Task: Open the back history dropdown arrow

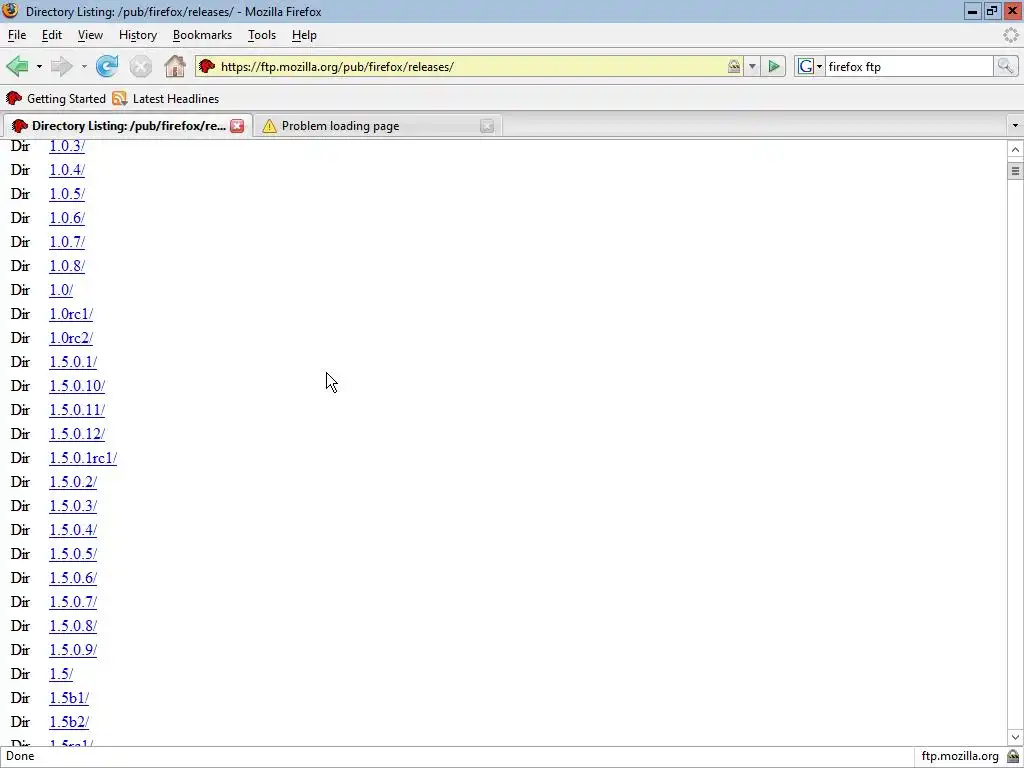Action: click(x=39, y=67)
